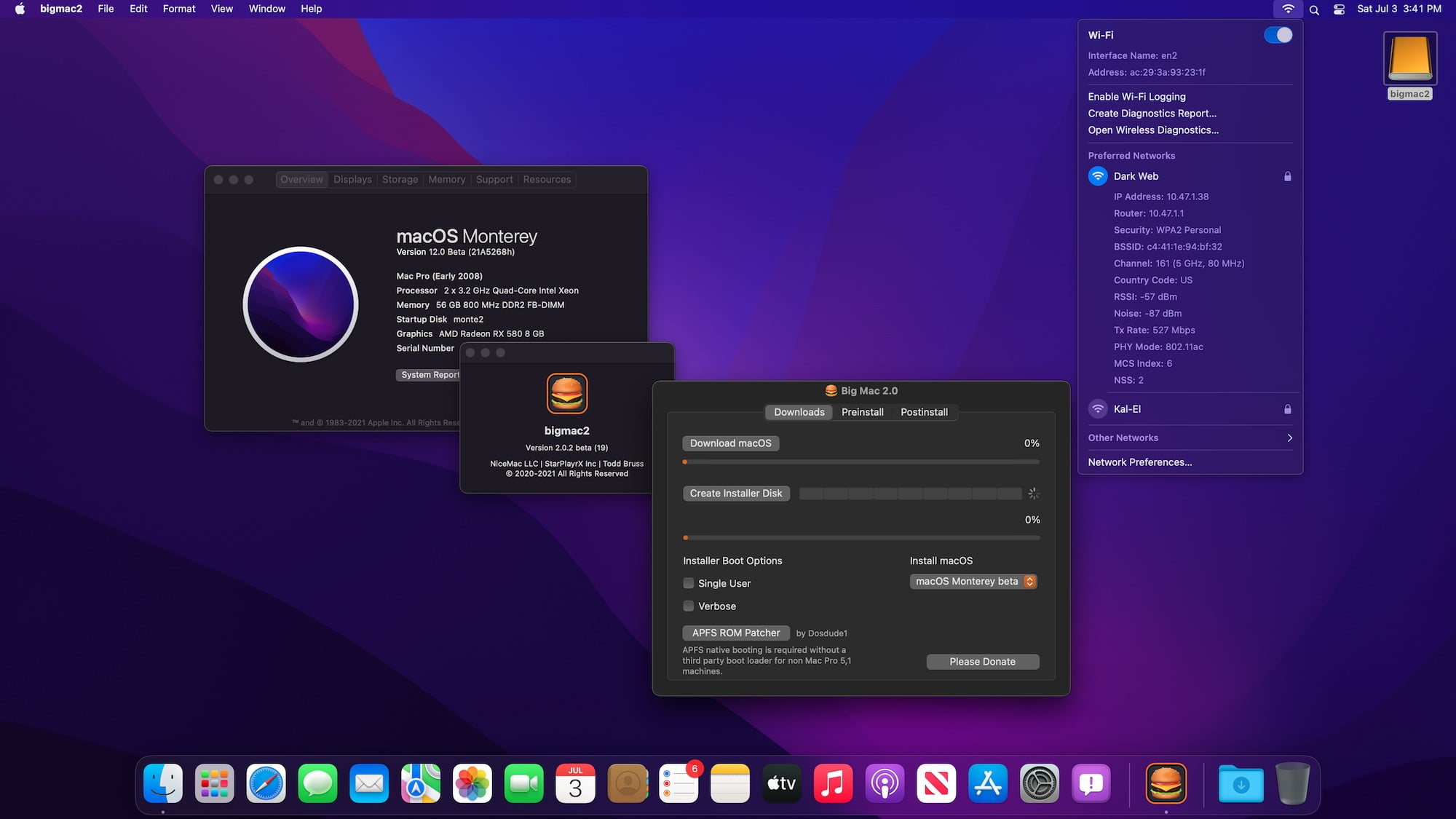
Task: Click the Please Donate button
Action: [983, 661]
